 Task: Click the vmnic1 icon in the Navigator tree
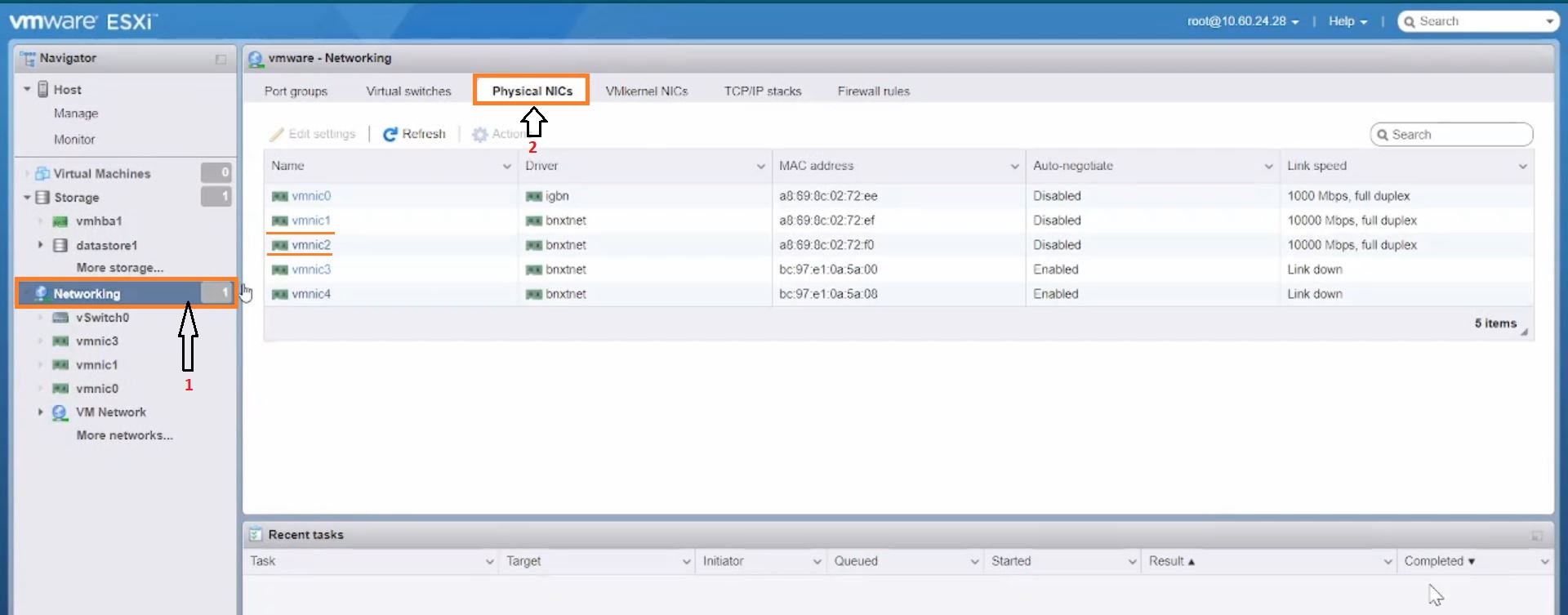point(60,365)
